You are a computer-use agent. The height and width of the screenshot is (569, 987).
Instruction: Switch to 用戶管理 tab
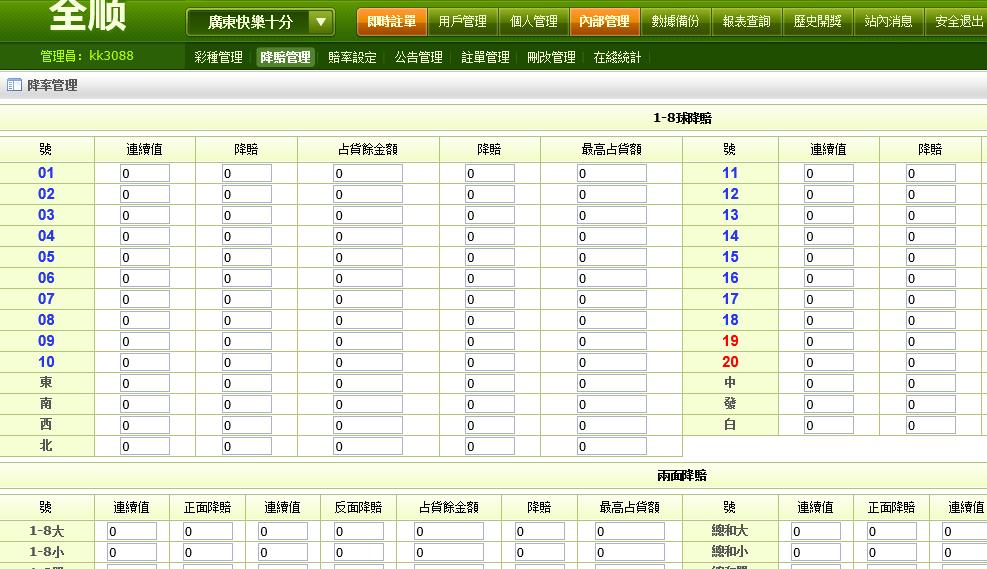[462, 21]
